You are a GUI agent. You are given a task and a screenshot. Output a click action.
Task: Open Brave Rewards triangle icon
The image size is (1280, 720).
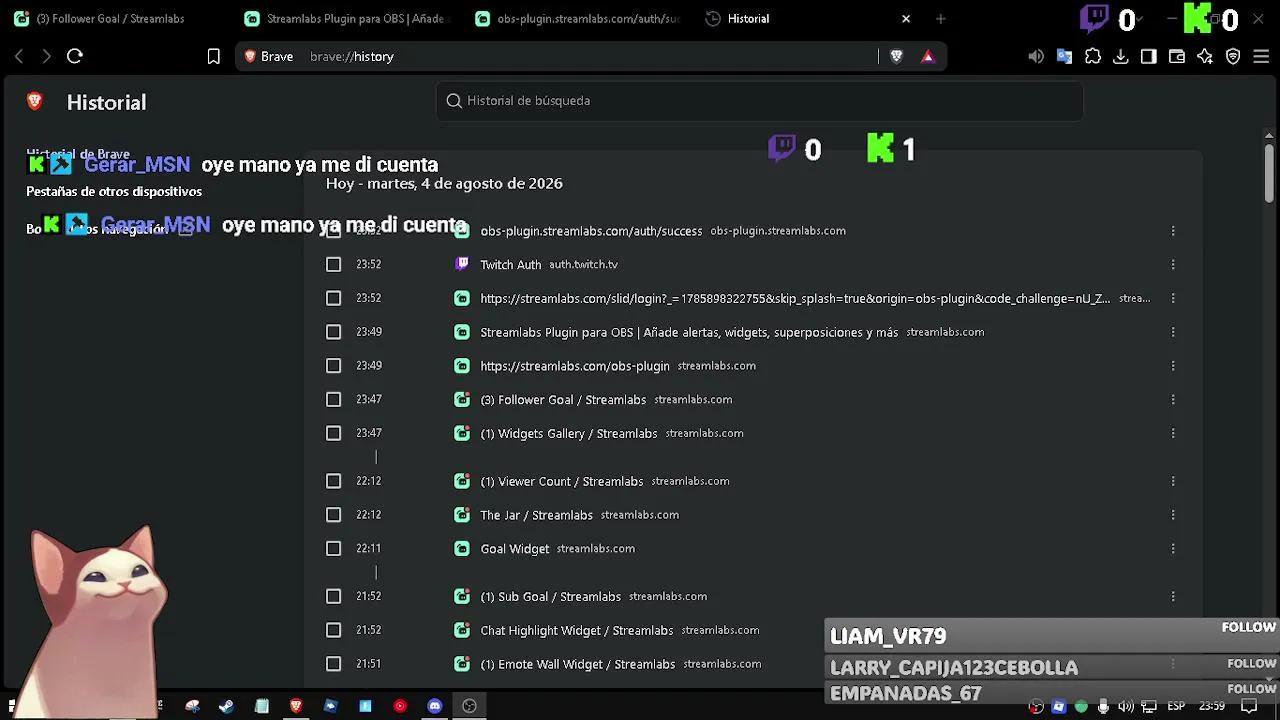[928, 57]
